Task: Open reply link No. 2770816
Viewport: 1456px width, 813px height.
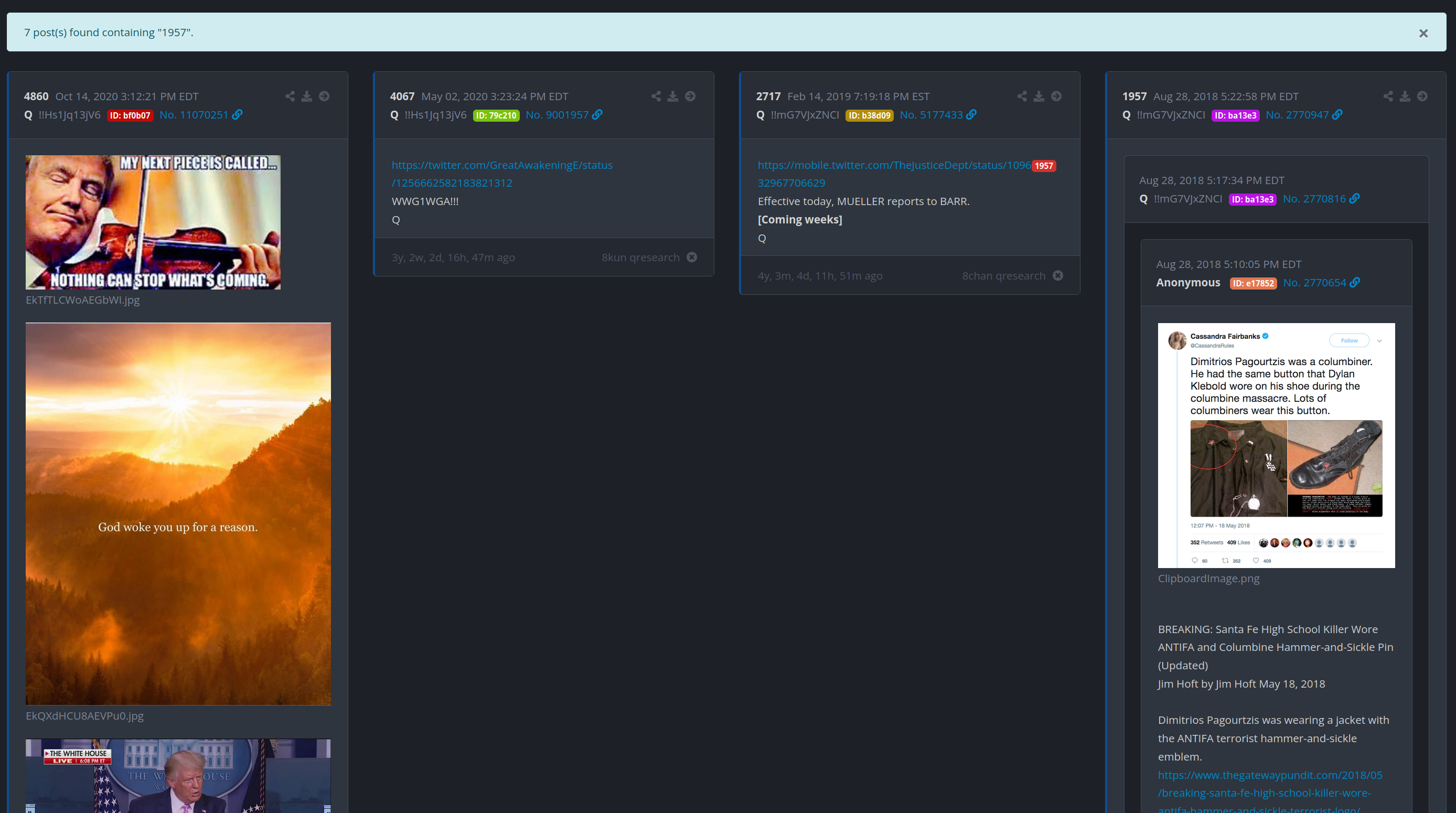Action: (x=1315, y=198)
